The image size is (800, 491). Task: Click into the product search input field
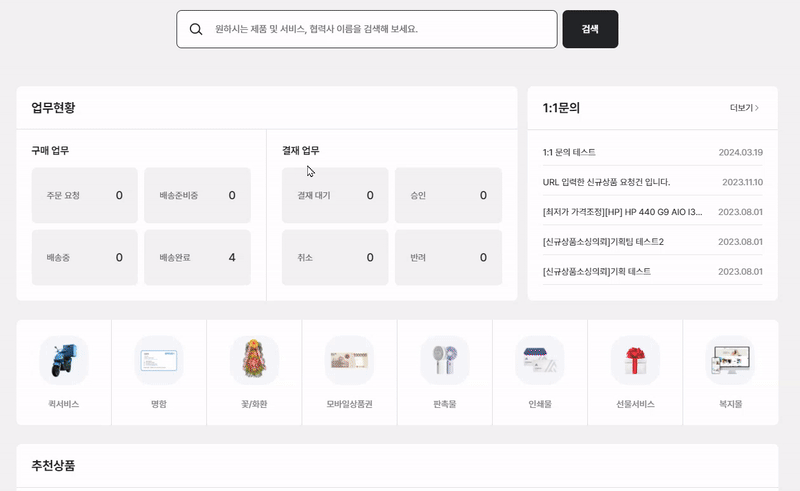(x=380, y=29)
